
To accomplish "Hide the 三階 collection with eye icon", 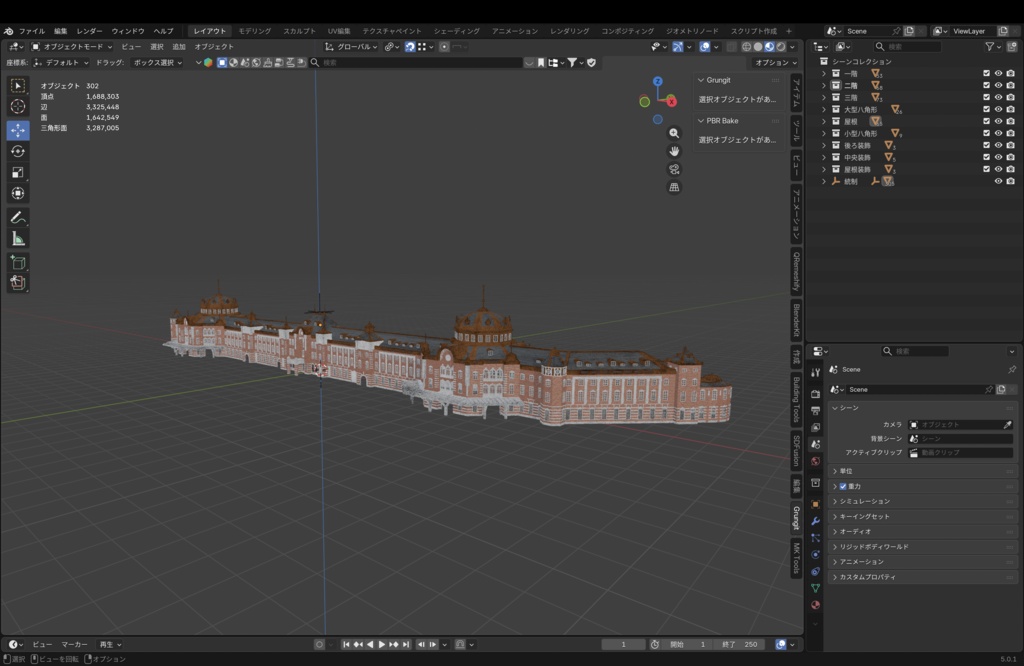I will click(x=998, y=97).
